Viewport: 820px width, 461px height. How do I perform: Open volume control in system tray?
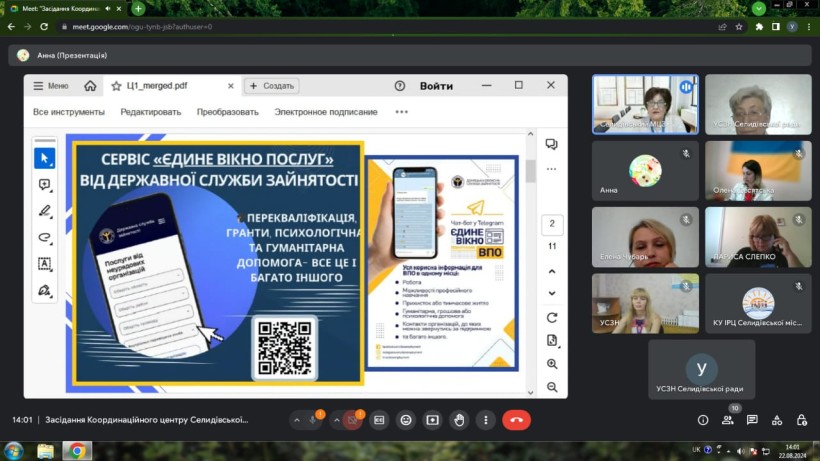point(740,451)
